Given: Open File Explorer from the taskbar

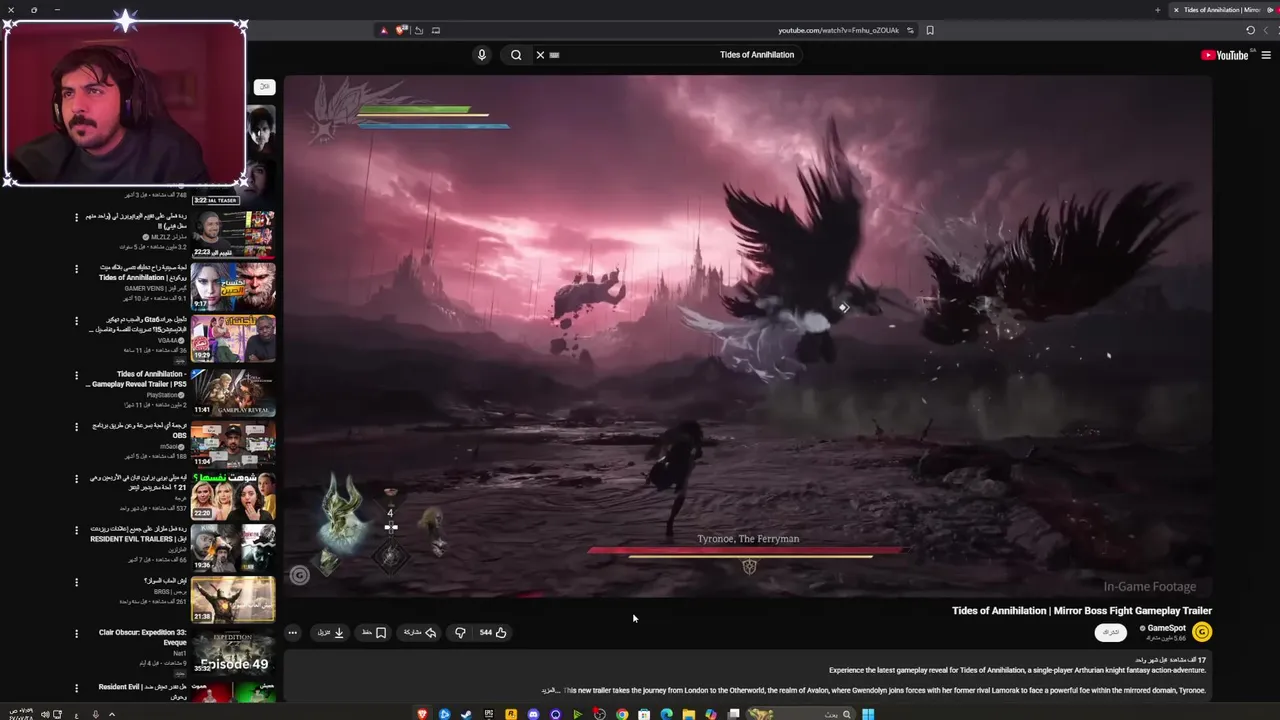Looking at the screenshot, I should (x=689, y=714).
